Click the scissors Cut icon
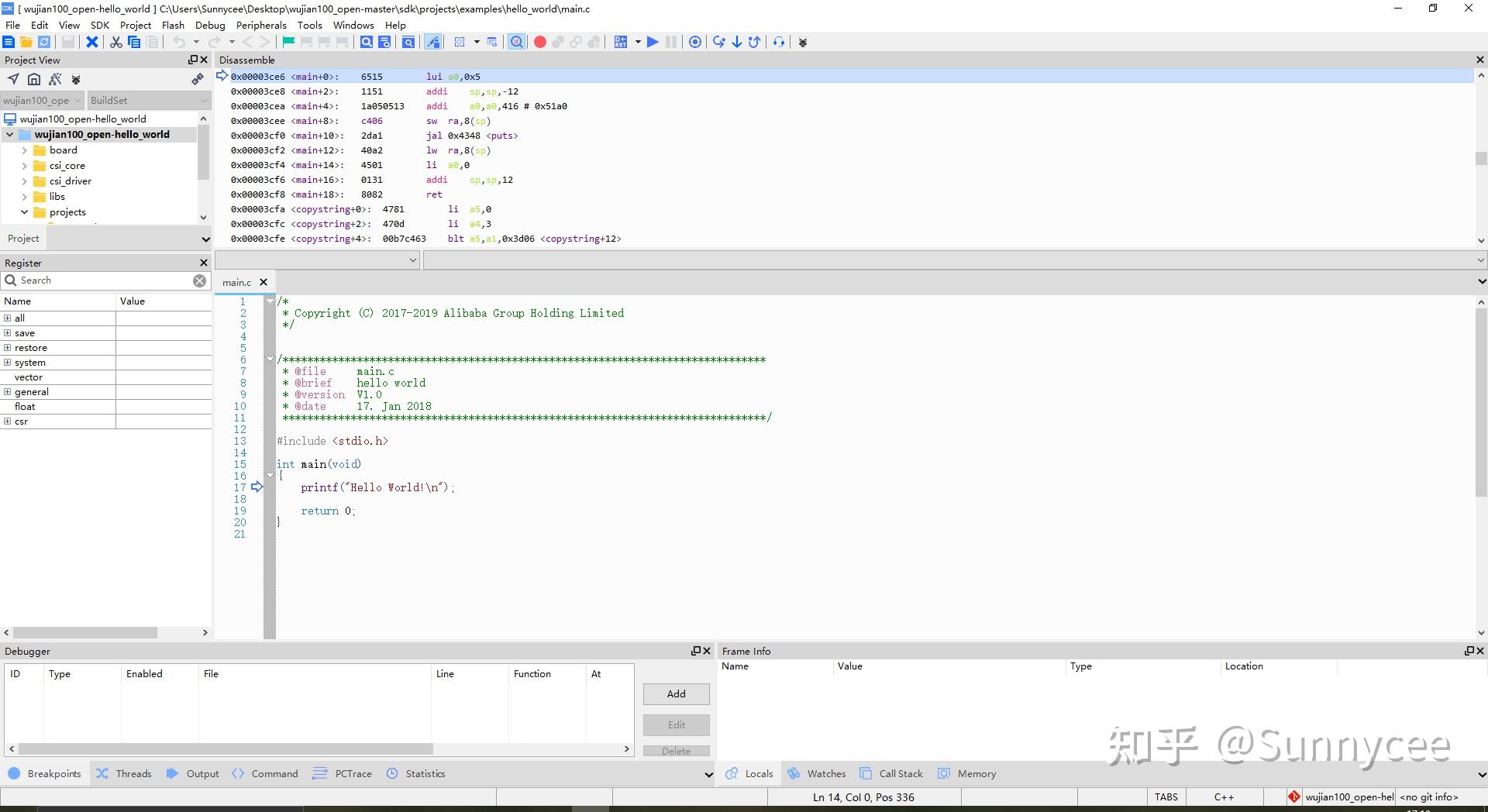1488x812 pixels. click(116, 42)
